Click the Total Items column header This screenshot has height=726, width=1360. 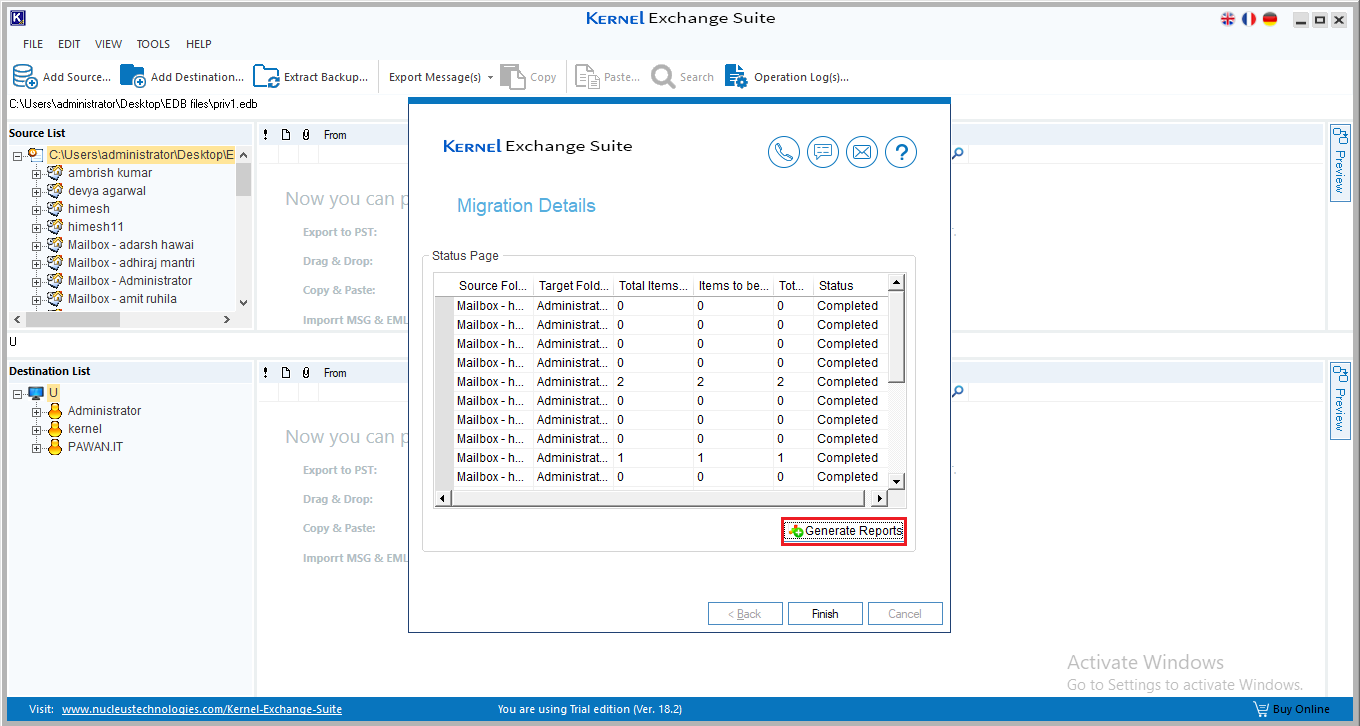[x=653, y=286]
